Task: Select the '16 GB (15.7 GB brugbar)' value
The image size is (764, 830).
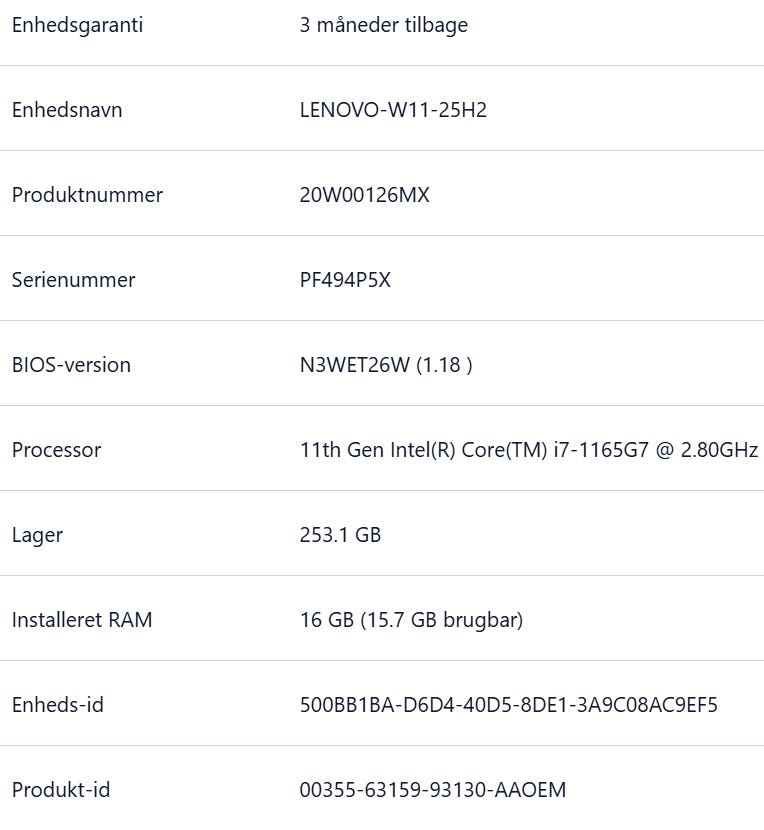Action: coord(411,620)
